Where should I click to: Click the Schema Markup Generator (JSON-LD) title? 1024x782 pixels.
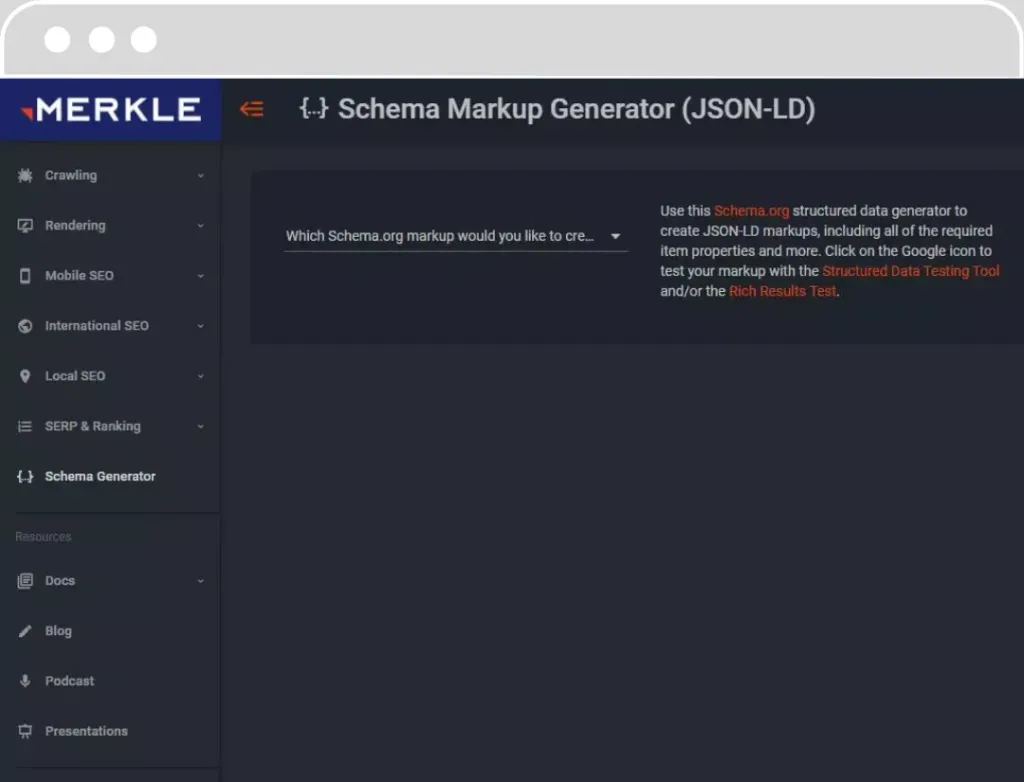point(577,109)
